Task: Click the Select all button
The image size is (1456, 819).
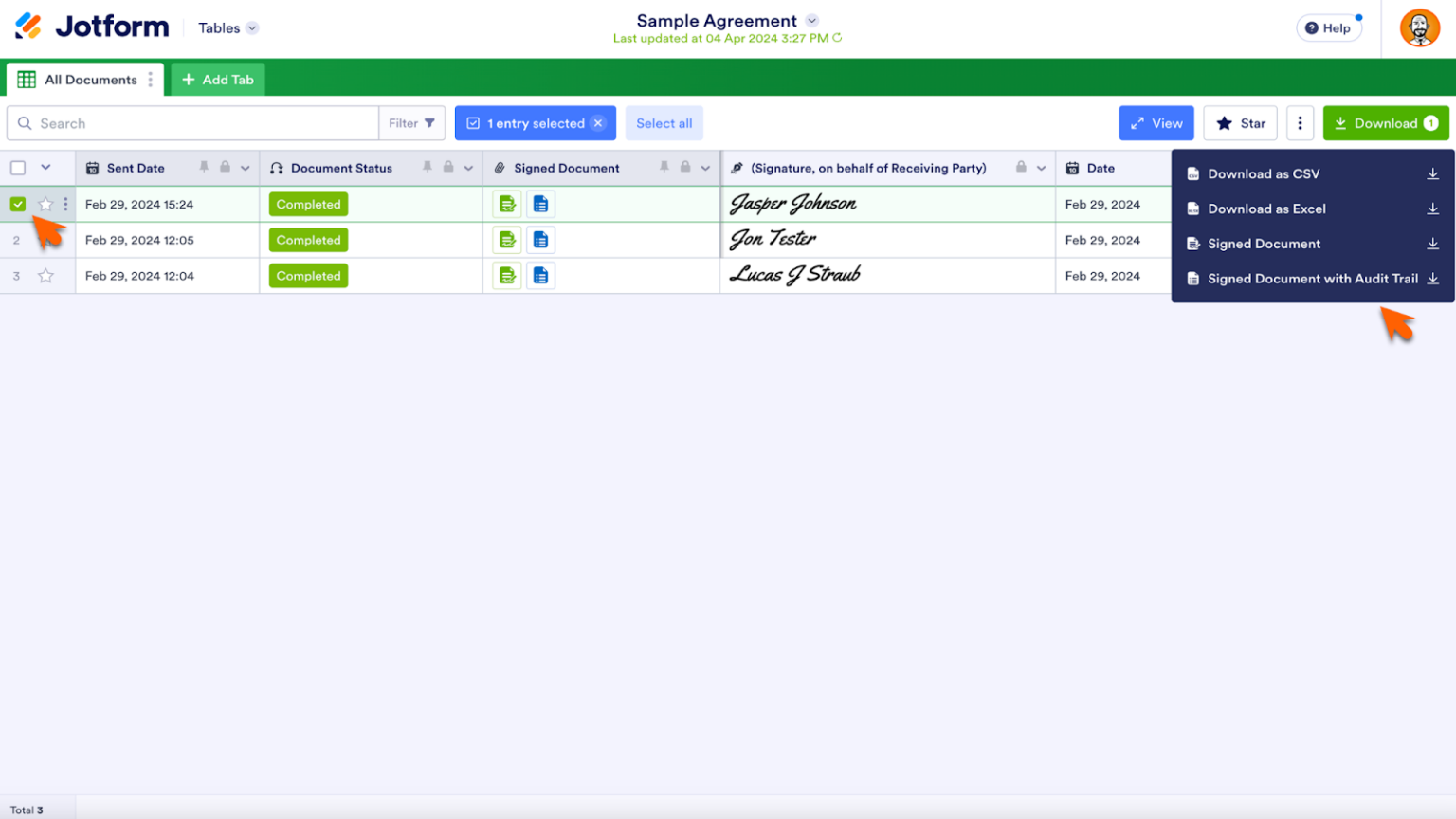Action: (x=664, y=123)
